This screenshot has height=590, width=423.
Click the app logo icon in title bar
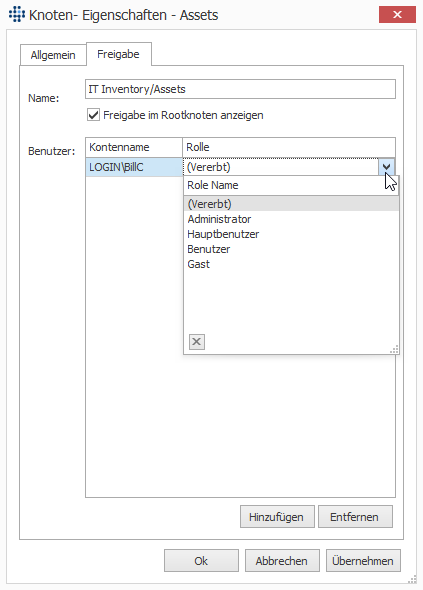click(17, 14)
